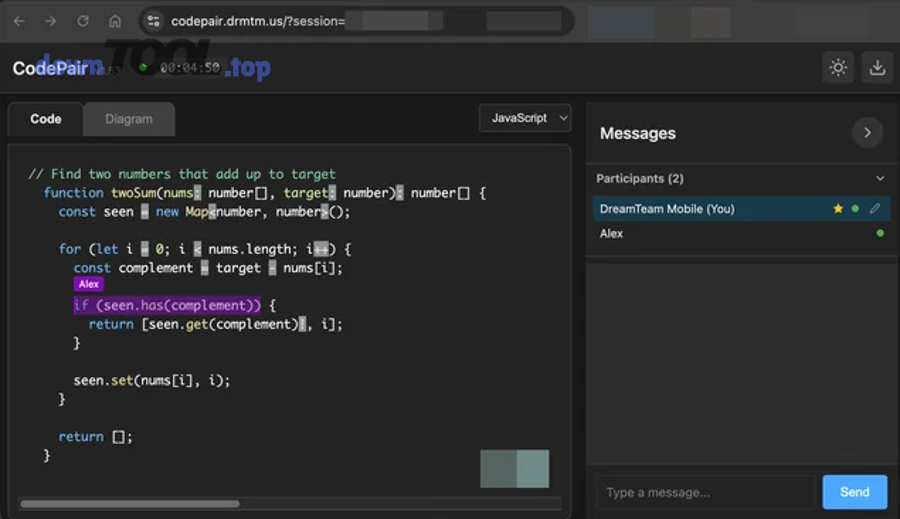Focus the Type a message input field

[x=704, y=492]
